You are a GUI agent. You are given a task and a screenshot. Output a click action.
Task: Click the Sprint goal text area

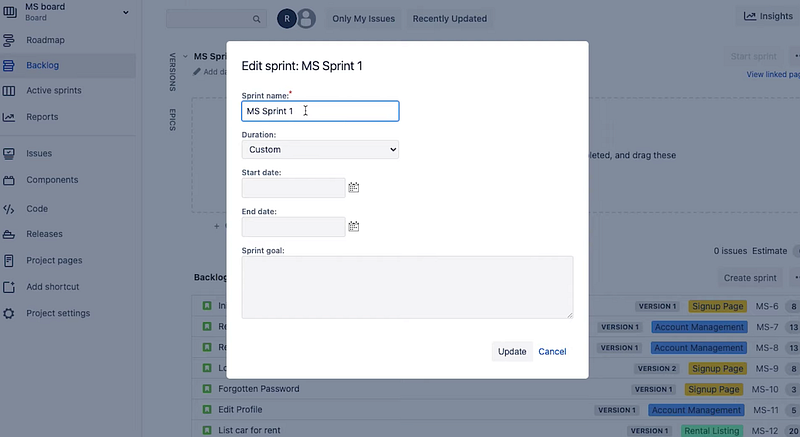(407, 288)
